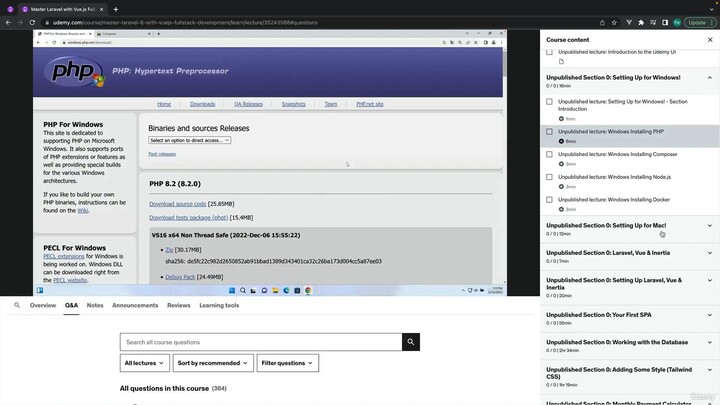Click the play icon under Windows Installing Docker
This screenshot has height=405, width=720.
tap(562, 209)
